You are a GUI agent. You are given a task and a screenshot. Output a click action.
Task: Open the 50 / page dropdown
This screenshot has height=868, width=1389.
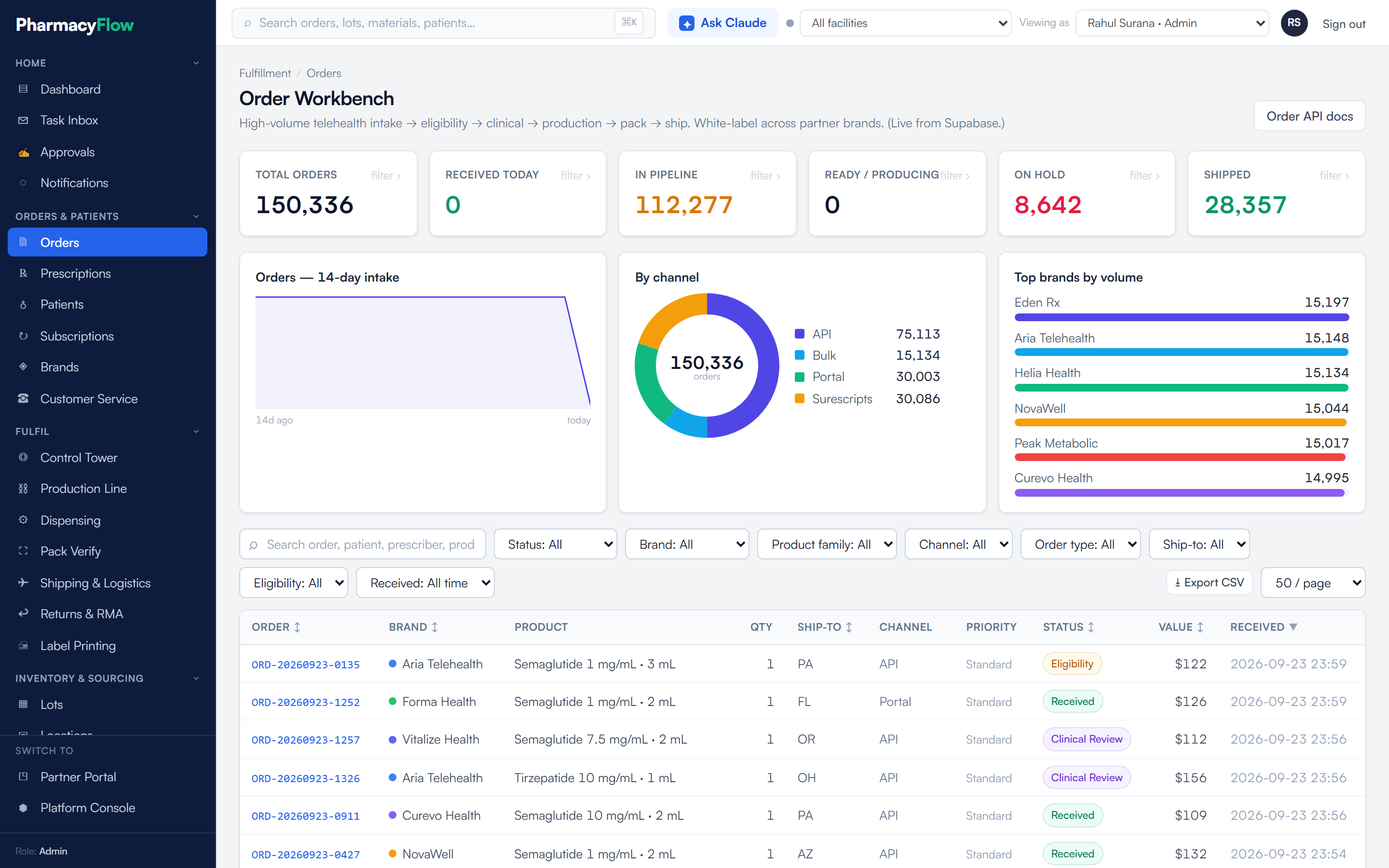[1313, 583]
